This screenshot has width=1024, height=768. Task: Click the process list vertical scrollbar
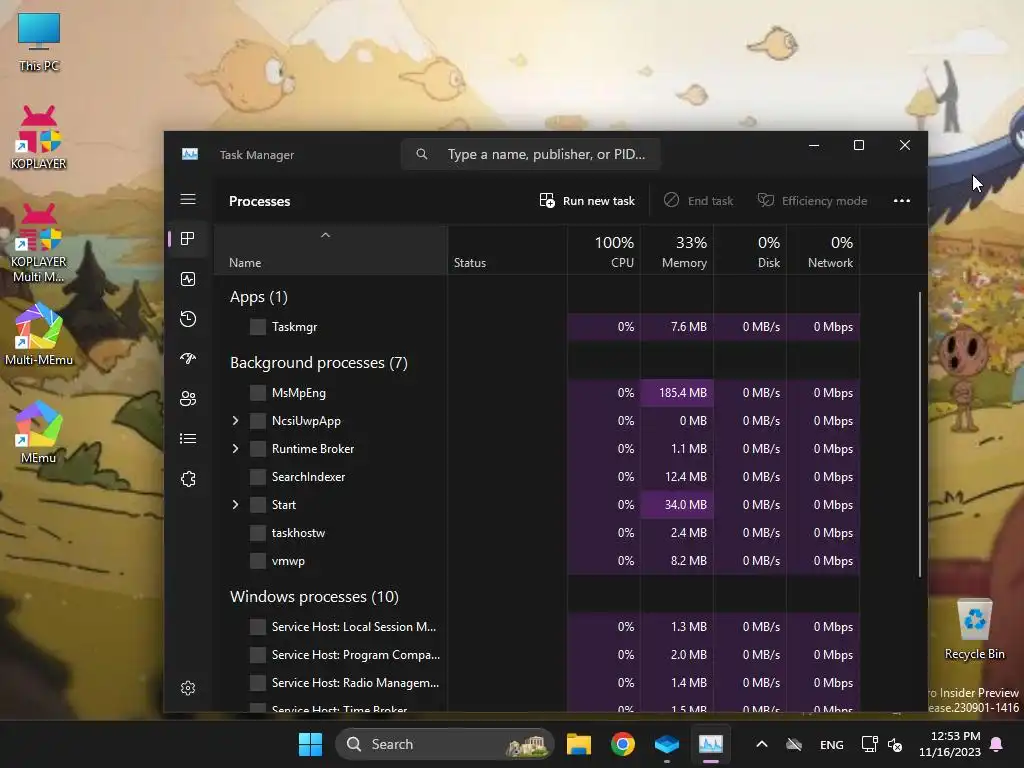[920, 434]
